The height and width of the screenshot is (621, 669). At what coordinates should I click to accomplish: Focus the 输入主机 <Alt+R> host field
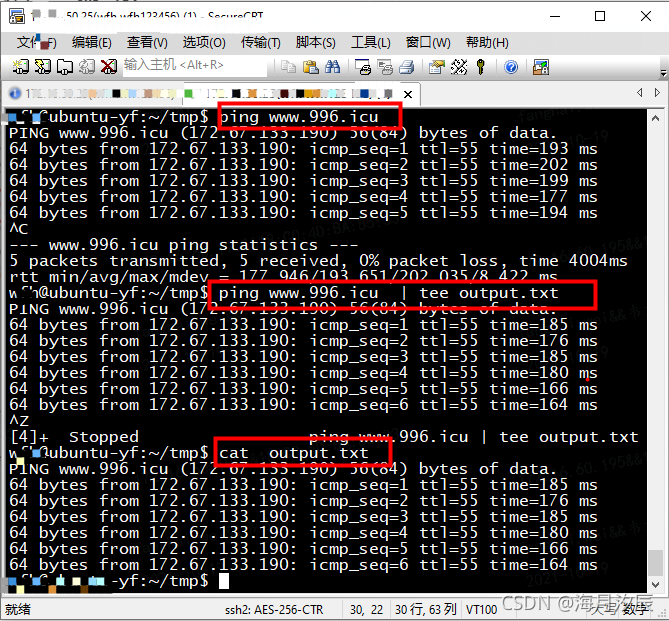(x=195, y=65)
